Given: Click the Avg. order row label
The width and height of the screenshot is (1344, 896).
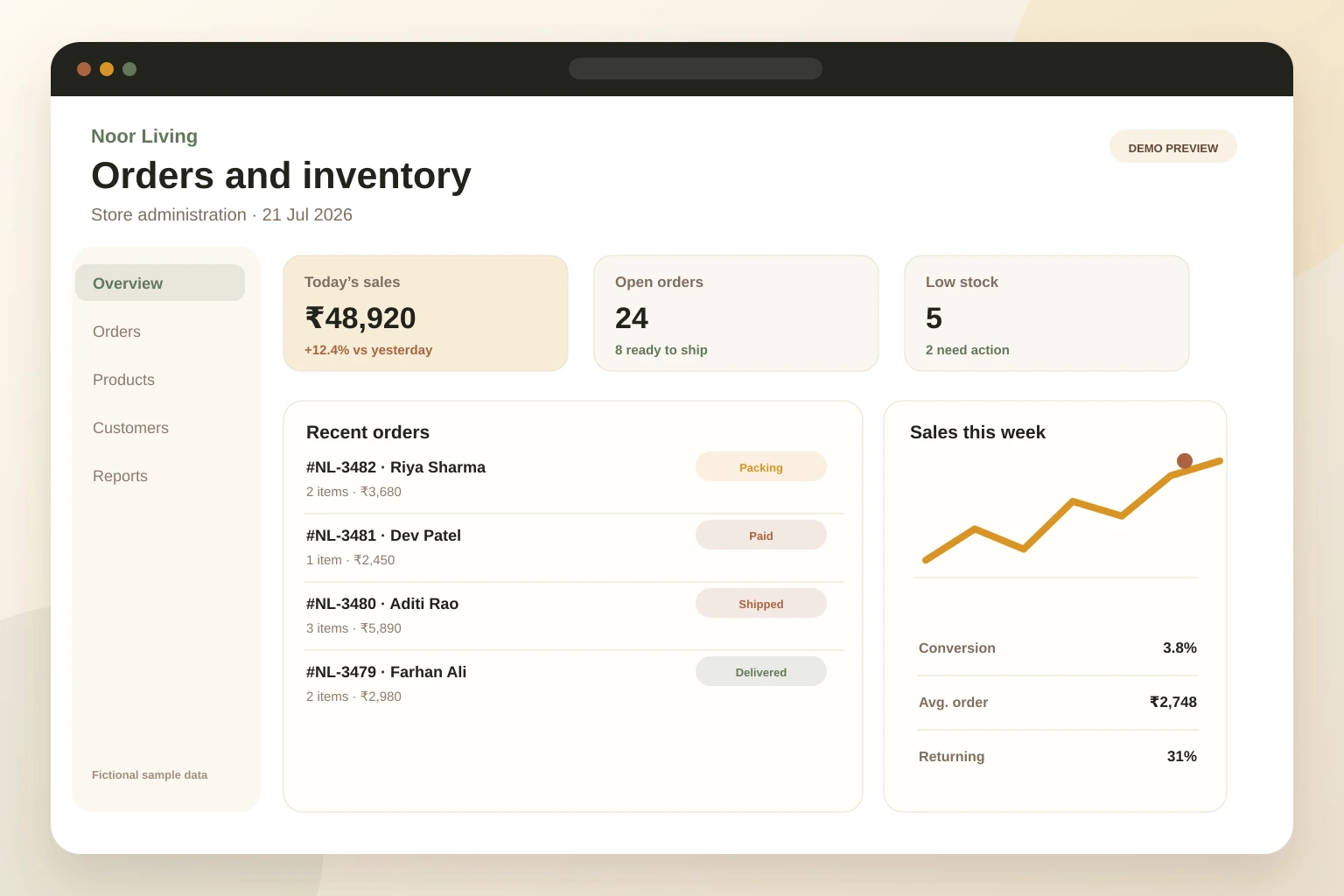Looking at the screenshot, I should coord(953,703).
